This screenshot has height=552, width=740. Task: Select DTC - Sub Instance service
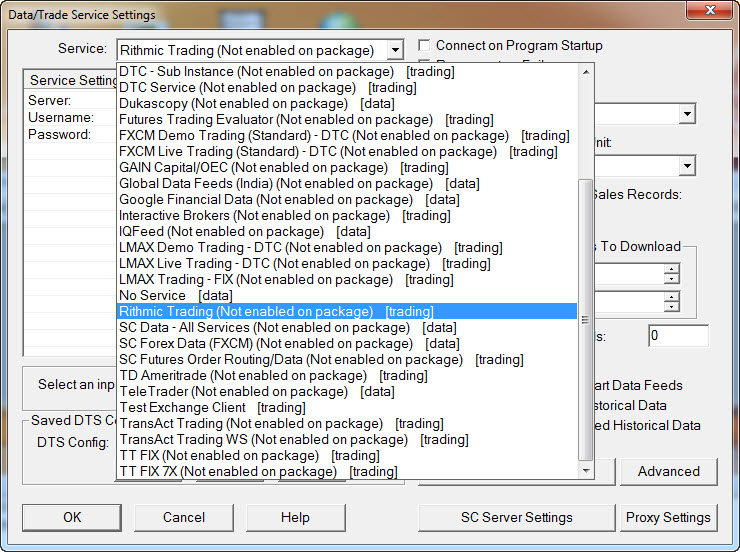[x=346, y=72]
